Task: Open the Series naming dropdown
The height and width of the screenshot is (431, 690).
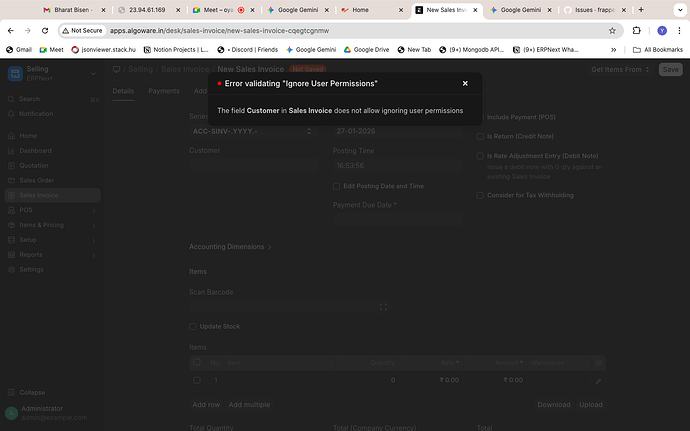Action: 250,131
